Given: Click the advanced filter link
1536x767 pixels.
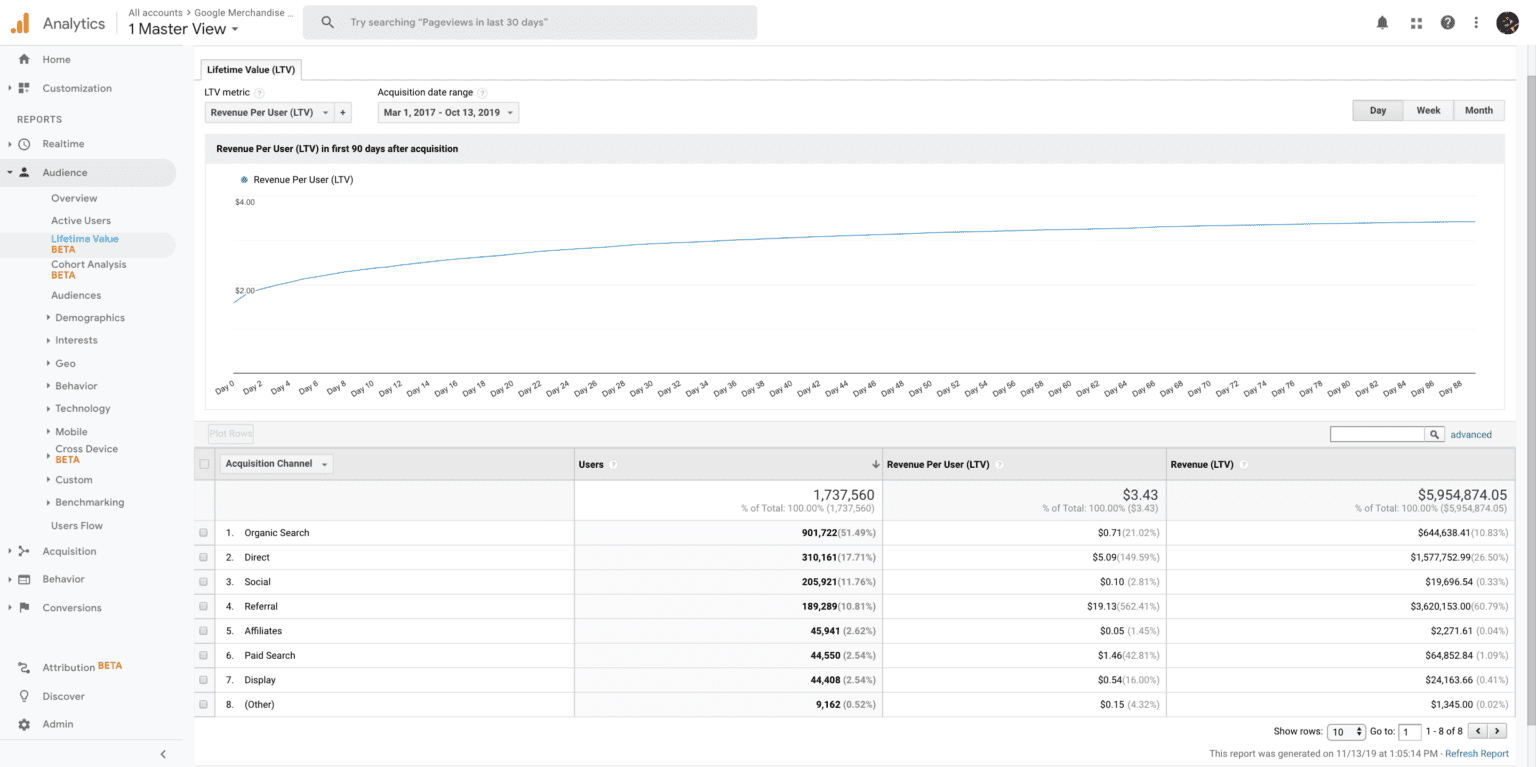Looking at the screenshot, I should point(1471,434).
